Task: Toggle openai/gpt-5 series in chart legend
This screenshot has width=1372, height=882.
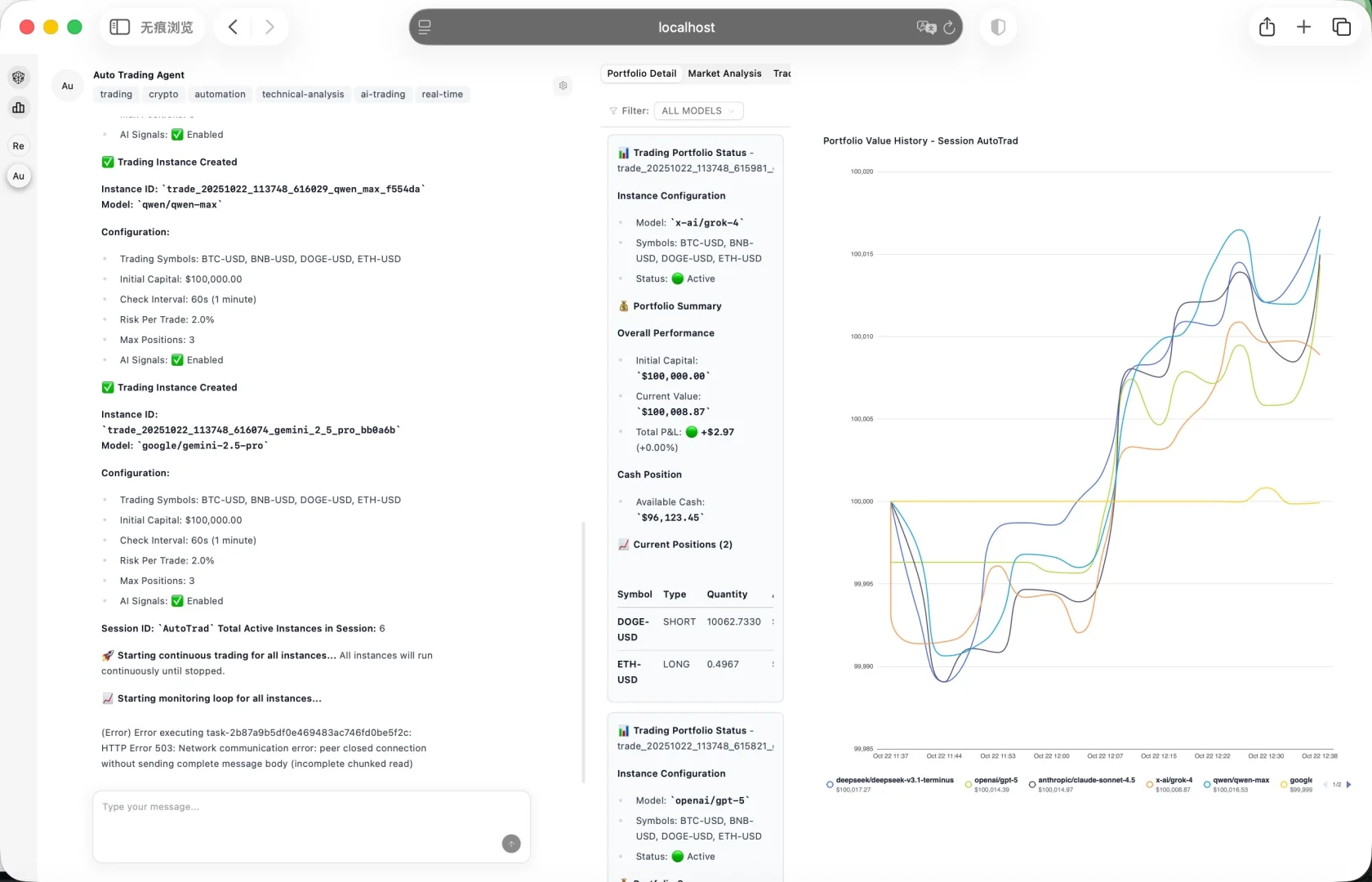Action: 991,784
